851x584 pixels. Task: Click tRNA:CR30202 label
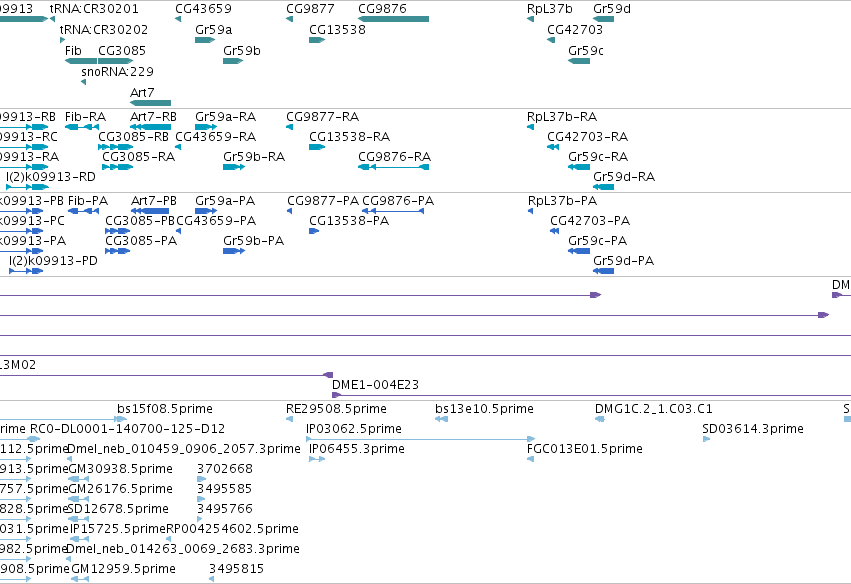coord(104,29)
